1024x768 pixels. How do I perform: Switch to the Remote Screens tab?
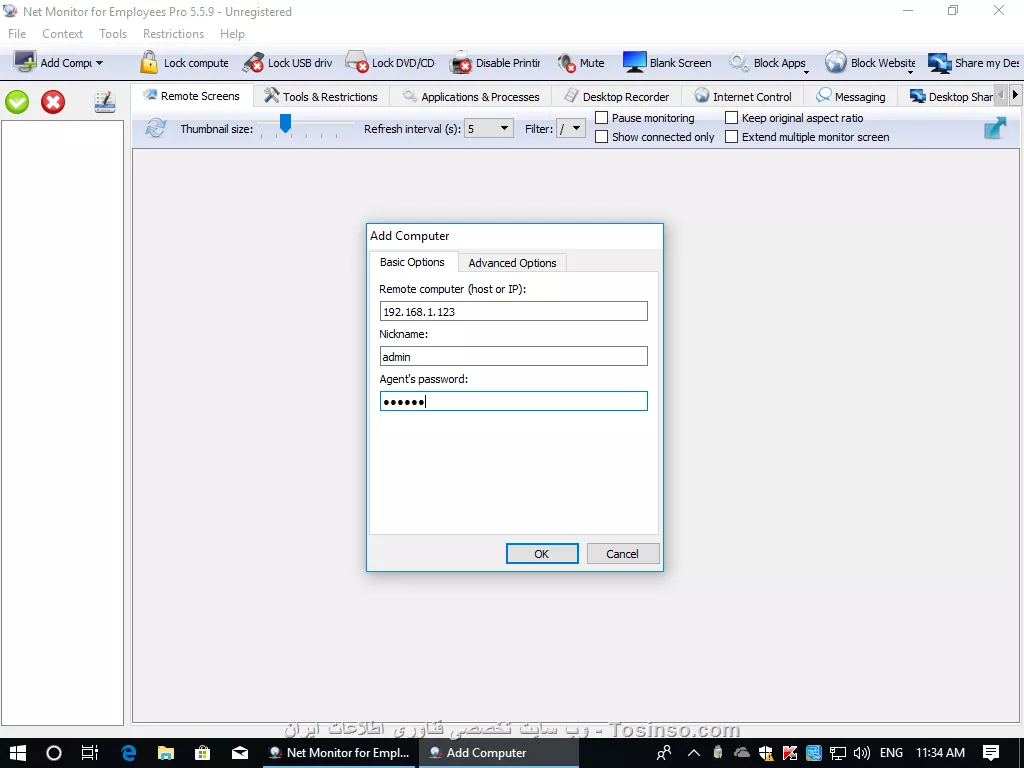[x=192, y=96]
